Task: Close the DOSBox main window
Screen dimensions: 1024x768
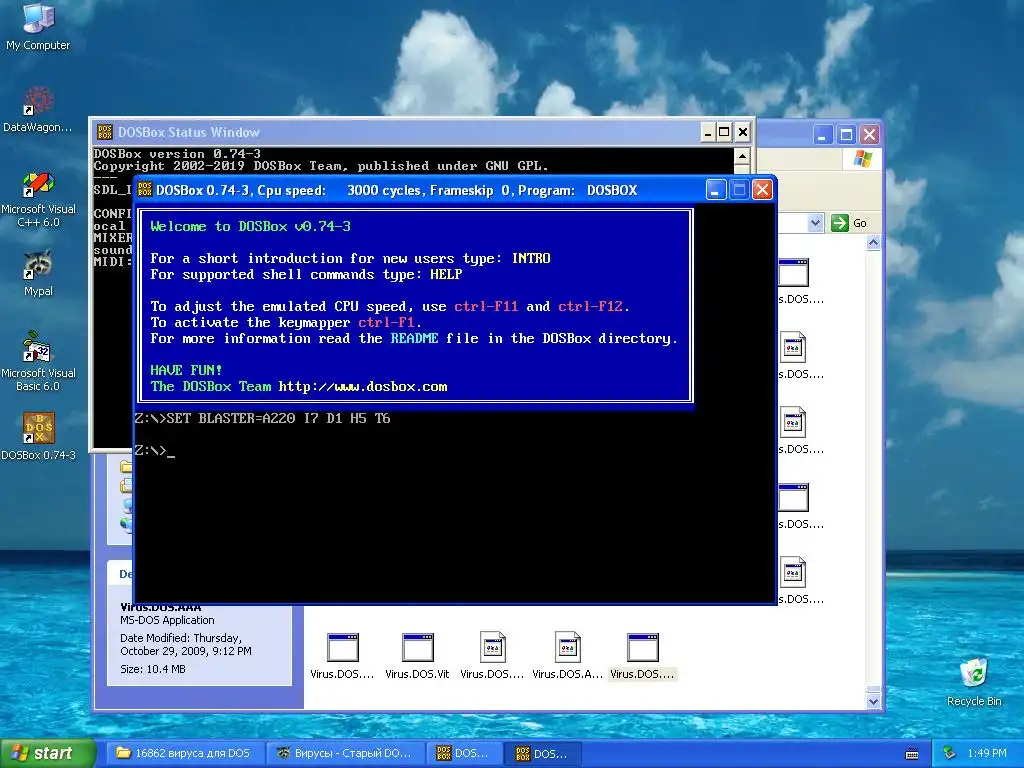Action: [762, 190]
